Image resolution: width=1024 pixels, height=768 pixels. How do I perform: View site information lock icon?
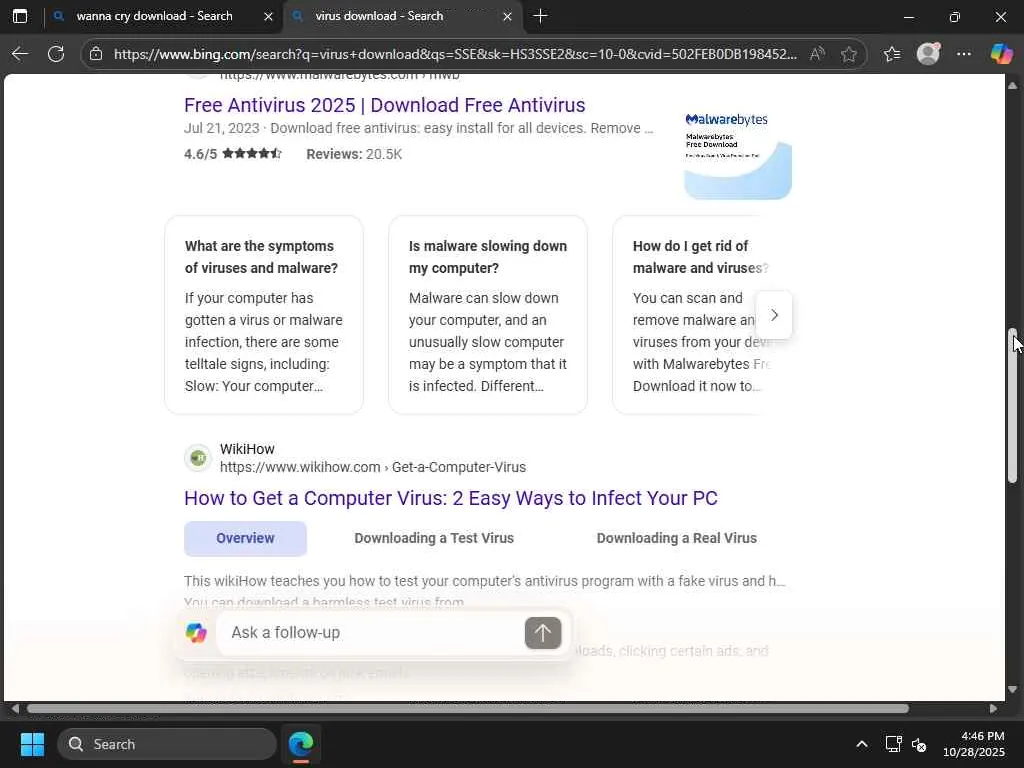95,54
